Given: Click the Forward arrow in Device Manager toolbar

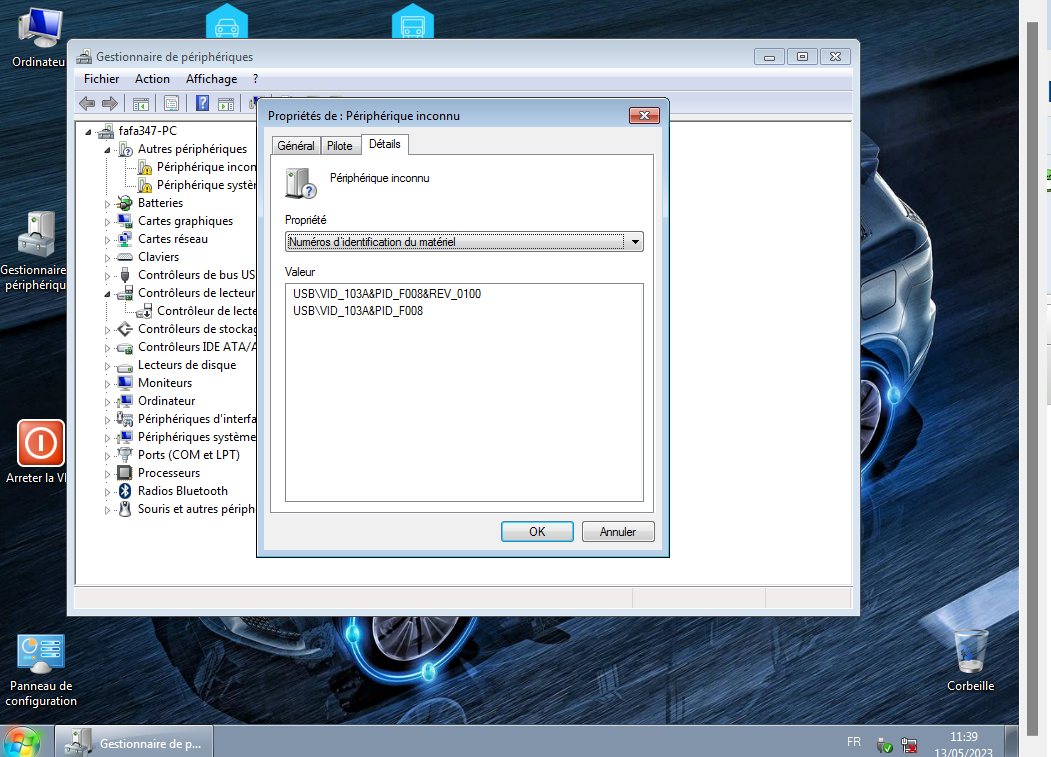Looking at the screenshot, I should point(109,103).
